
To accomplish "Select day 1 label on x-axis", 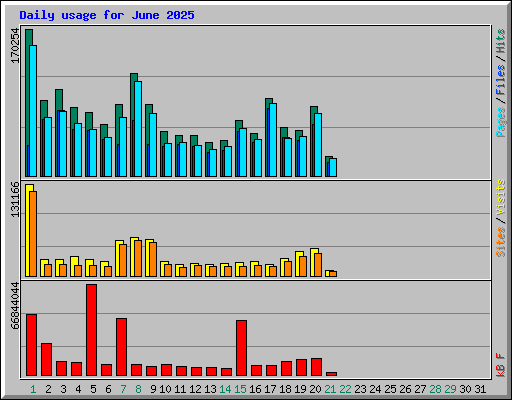I will pos(33,389).
